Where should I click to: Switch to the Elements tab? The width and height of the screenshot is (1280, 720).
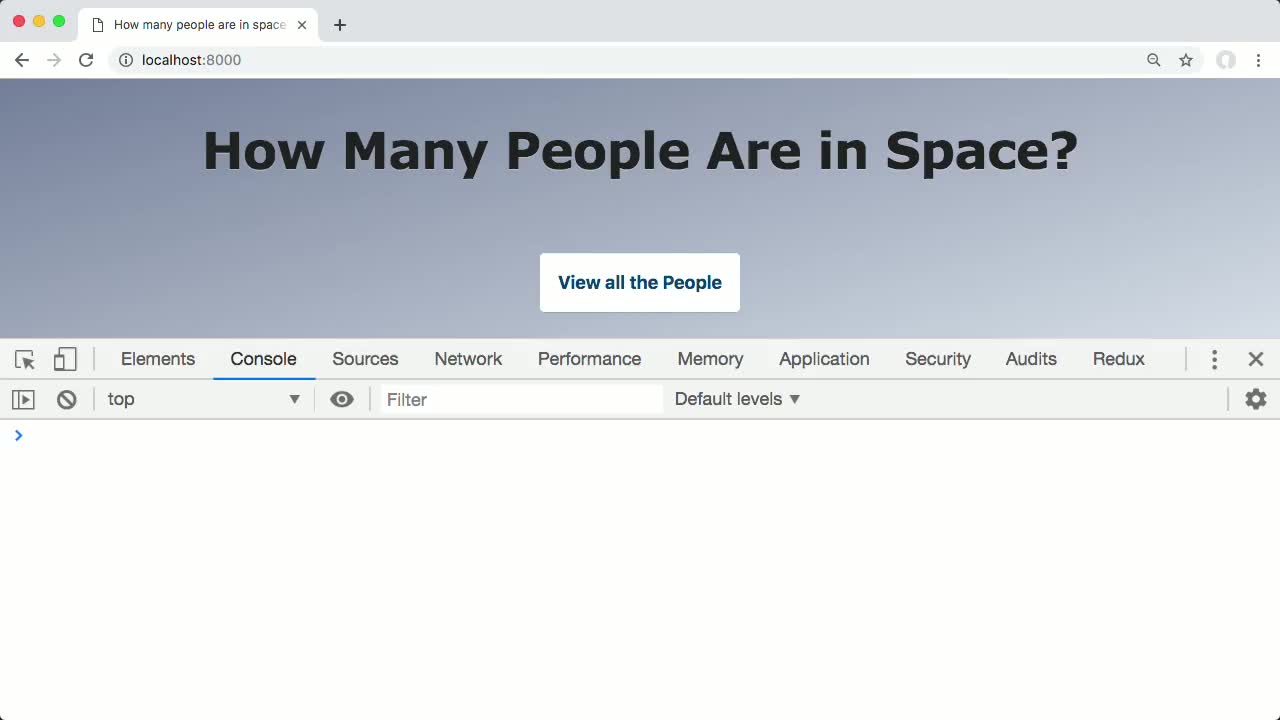coord(158,359)
